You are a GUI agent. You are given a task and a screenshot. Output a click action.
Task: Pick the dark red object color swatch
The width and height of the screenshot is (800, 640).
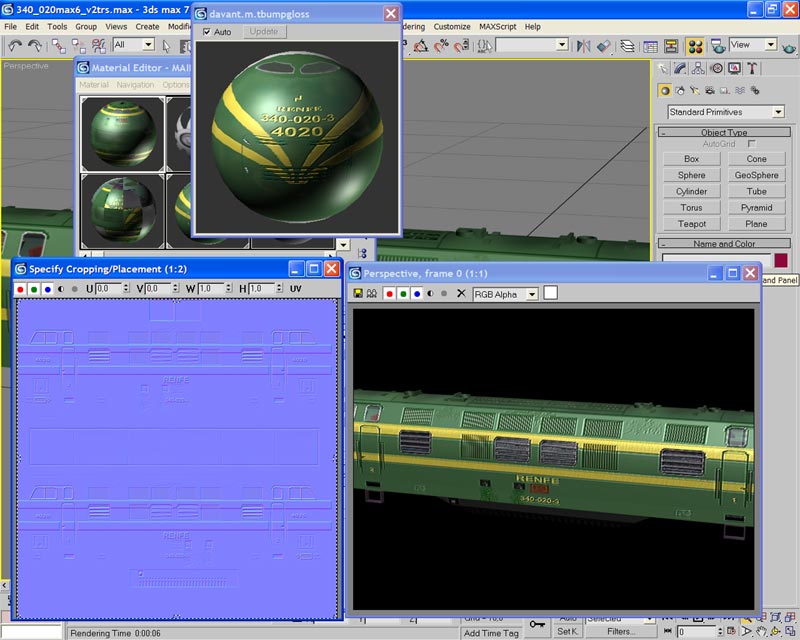click(780, 260)
